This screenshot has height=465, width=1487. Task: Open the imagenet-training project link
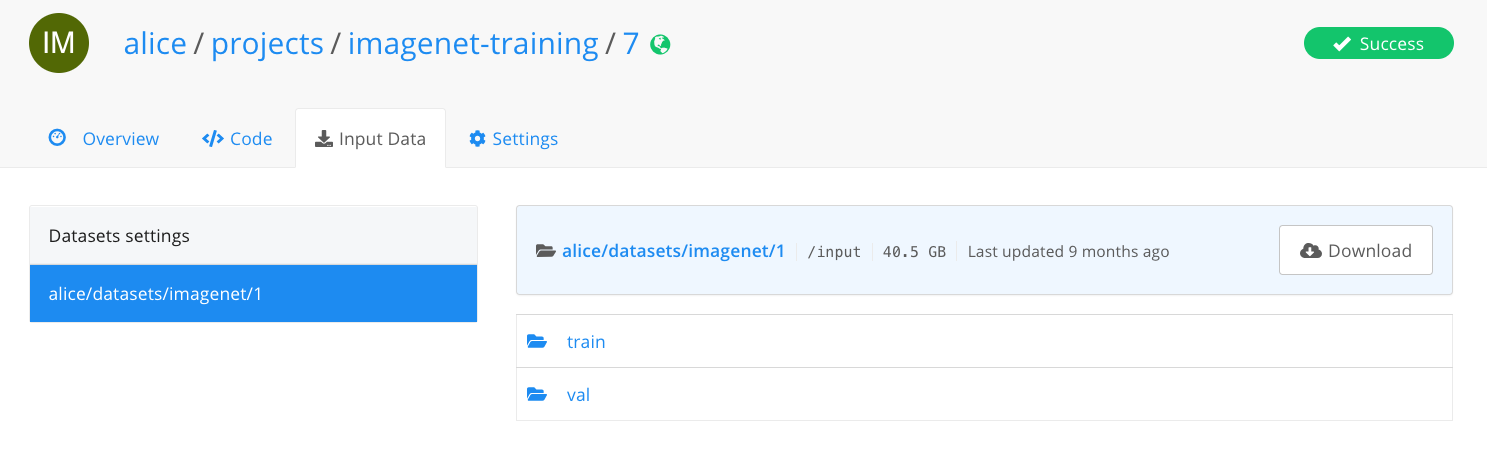(x=473, y=43)
